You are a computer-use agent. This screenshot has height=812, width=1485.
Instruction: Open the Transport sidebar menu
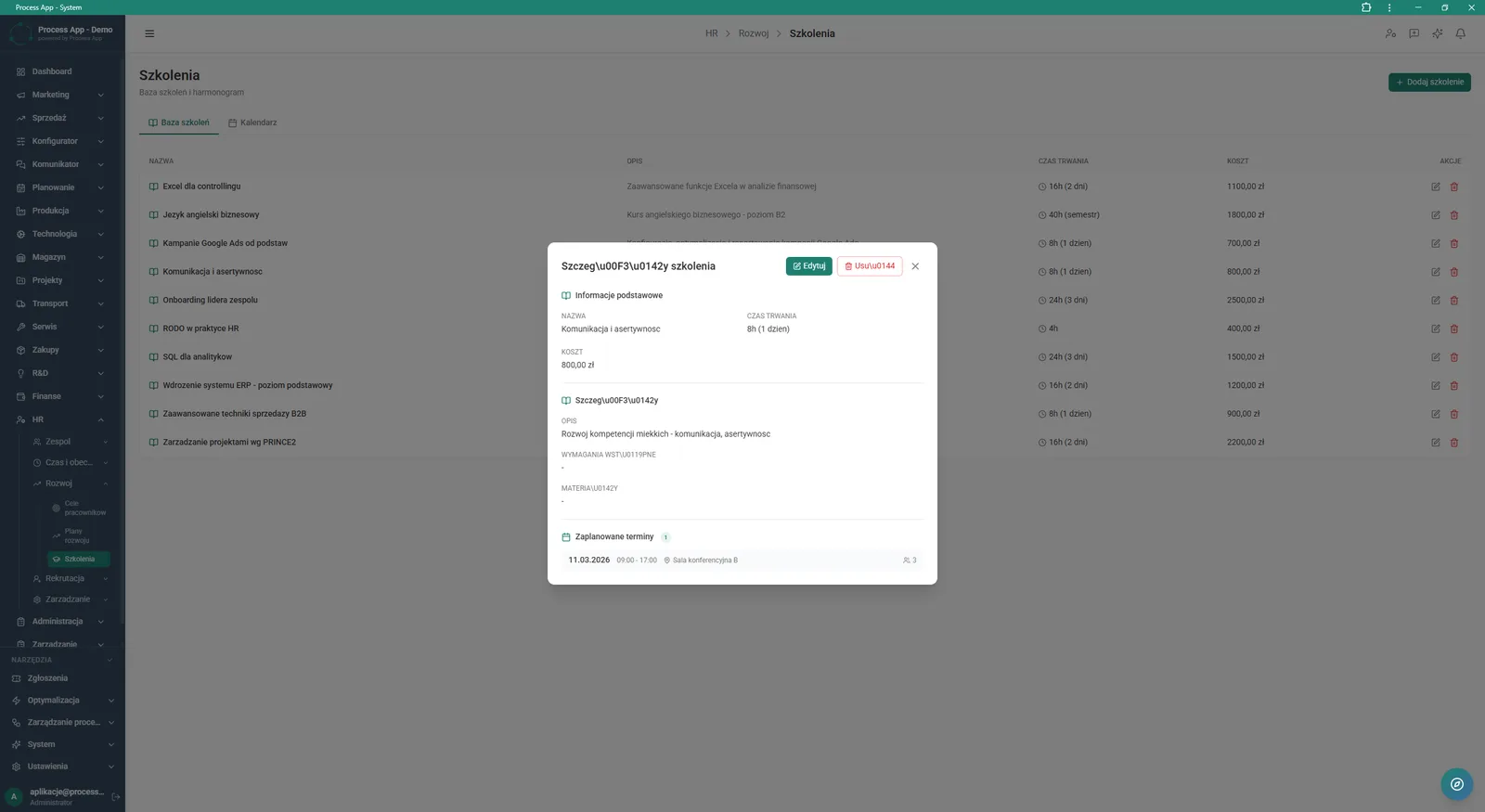pyautogui.click(x=61, y=303)
